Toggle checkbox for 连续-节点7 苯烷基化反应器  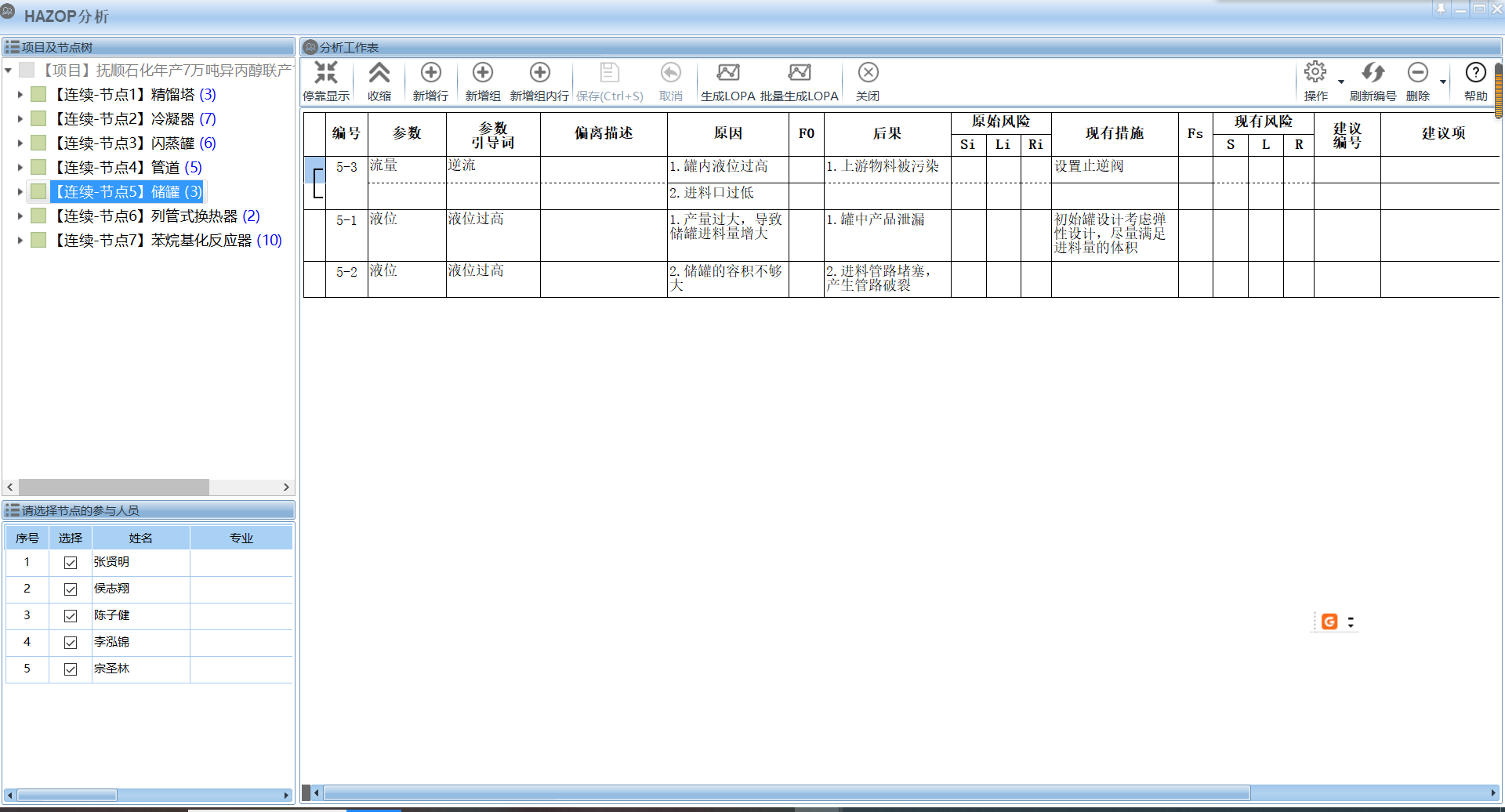(x=38, y=241)
